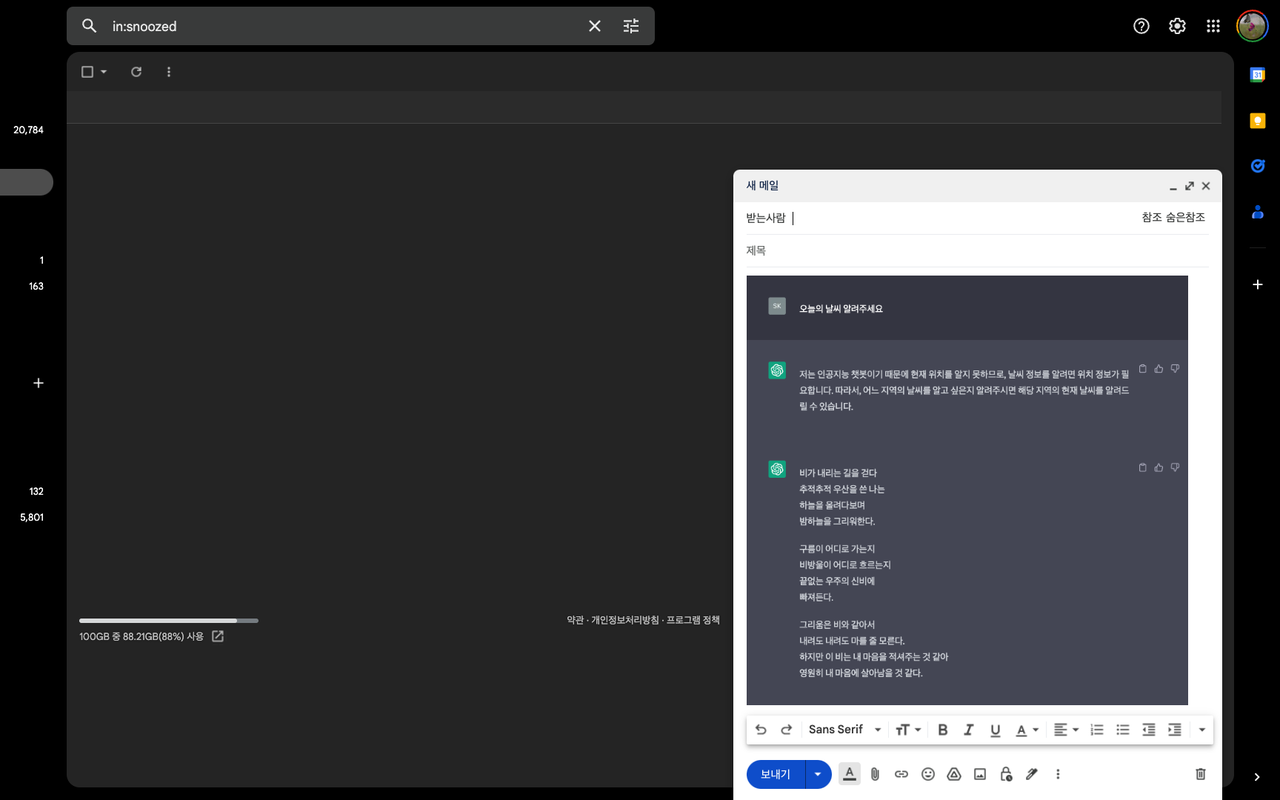Insert files using Drive
The width and height of the screenshot is (1280, 800).
(x=954, y=774)
